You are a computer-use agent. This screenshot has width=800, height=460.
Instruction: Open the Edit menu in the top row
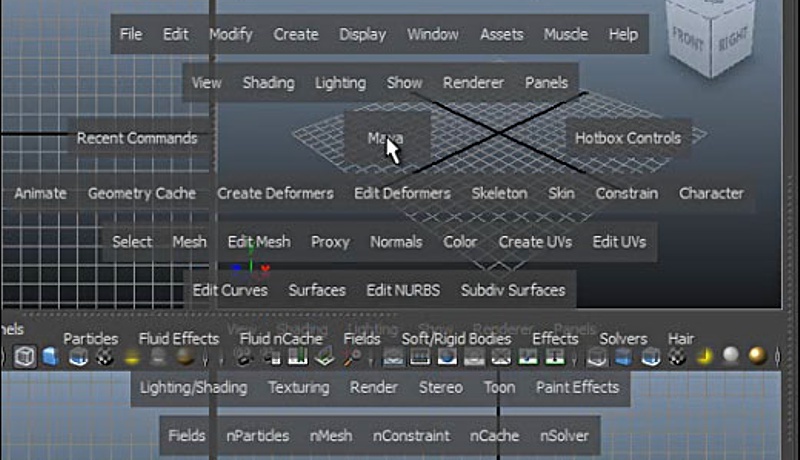click(176, 34)
